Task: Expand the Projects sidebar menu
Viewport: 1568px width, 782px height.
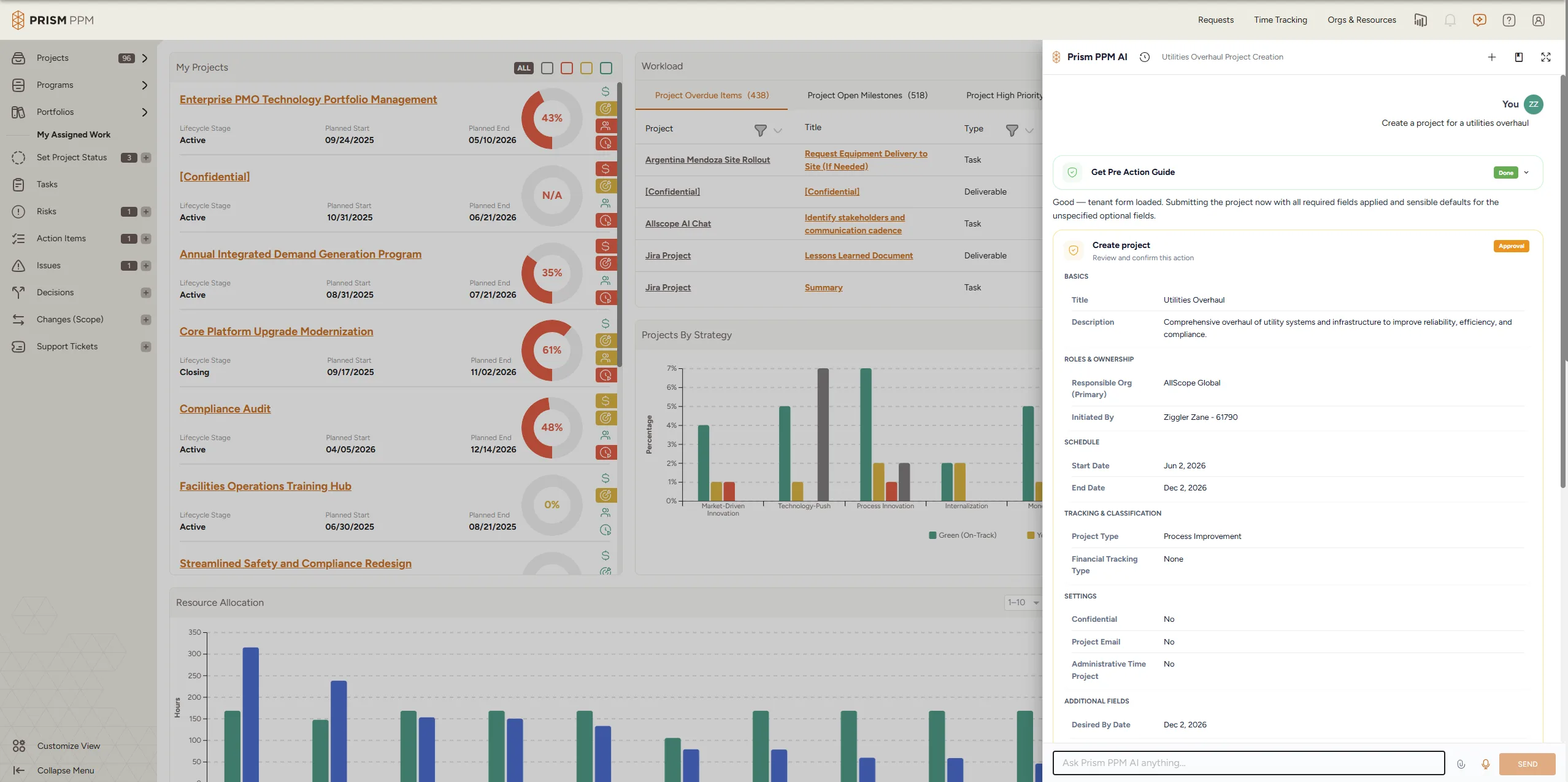Action: (145, 58)
